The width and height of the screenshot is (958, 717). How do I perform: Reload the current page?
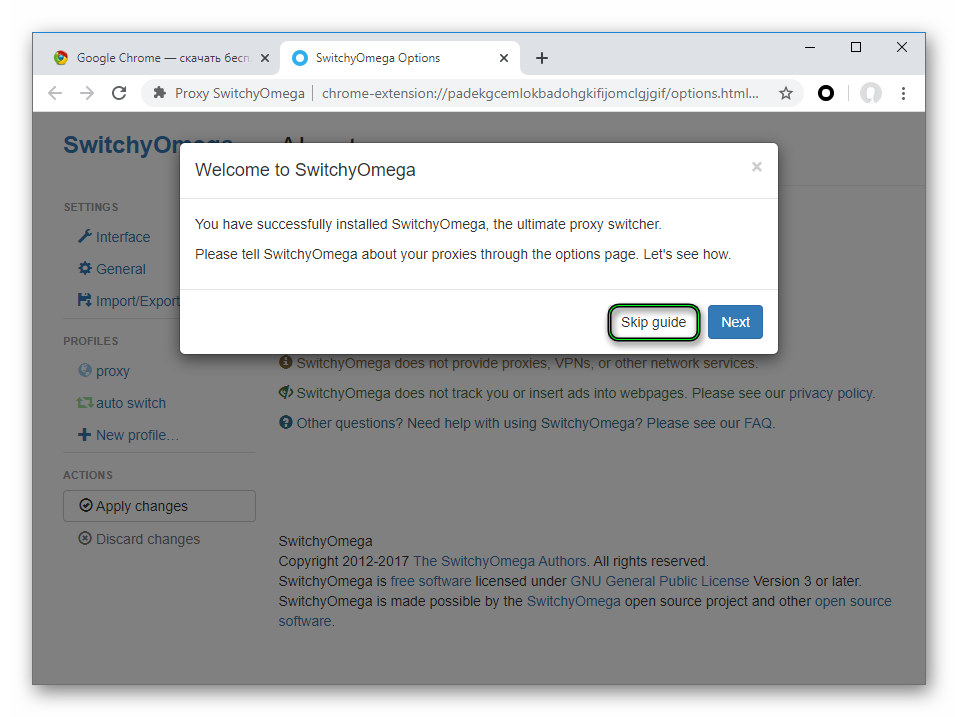119,93
